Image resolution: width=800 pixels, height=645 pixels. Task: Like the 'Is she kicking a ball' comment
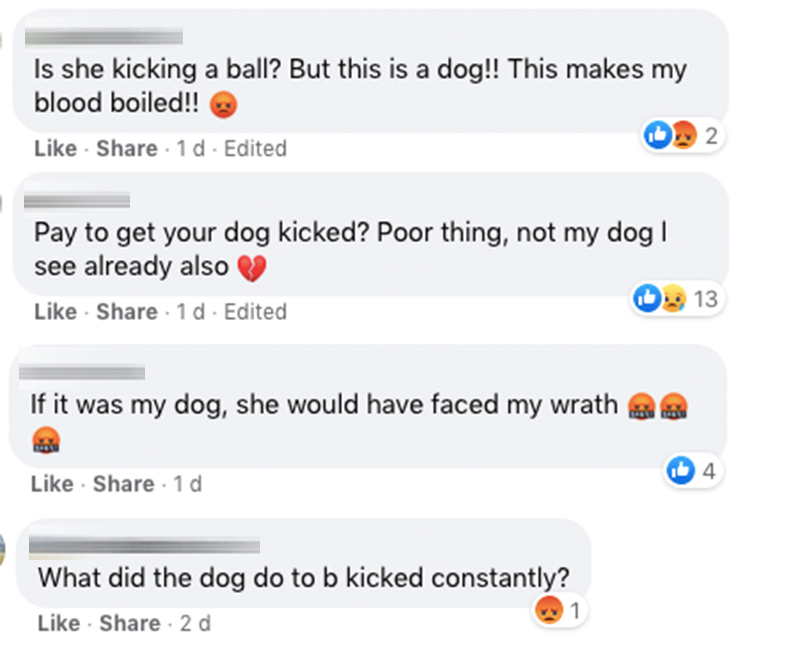click(x=55, y=148)
